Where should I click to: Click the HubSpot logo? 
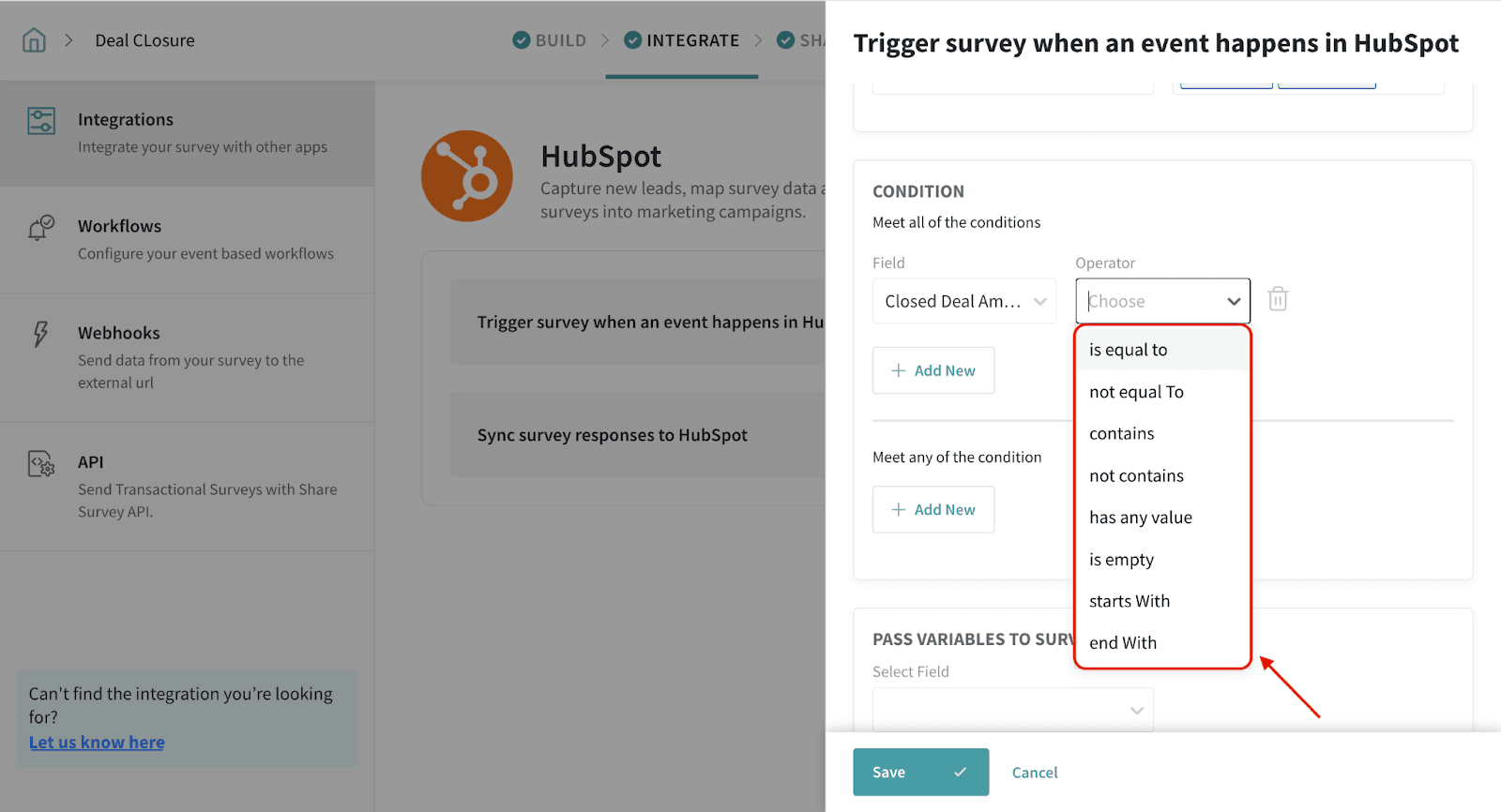tap(466, 176)
